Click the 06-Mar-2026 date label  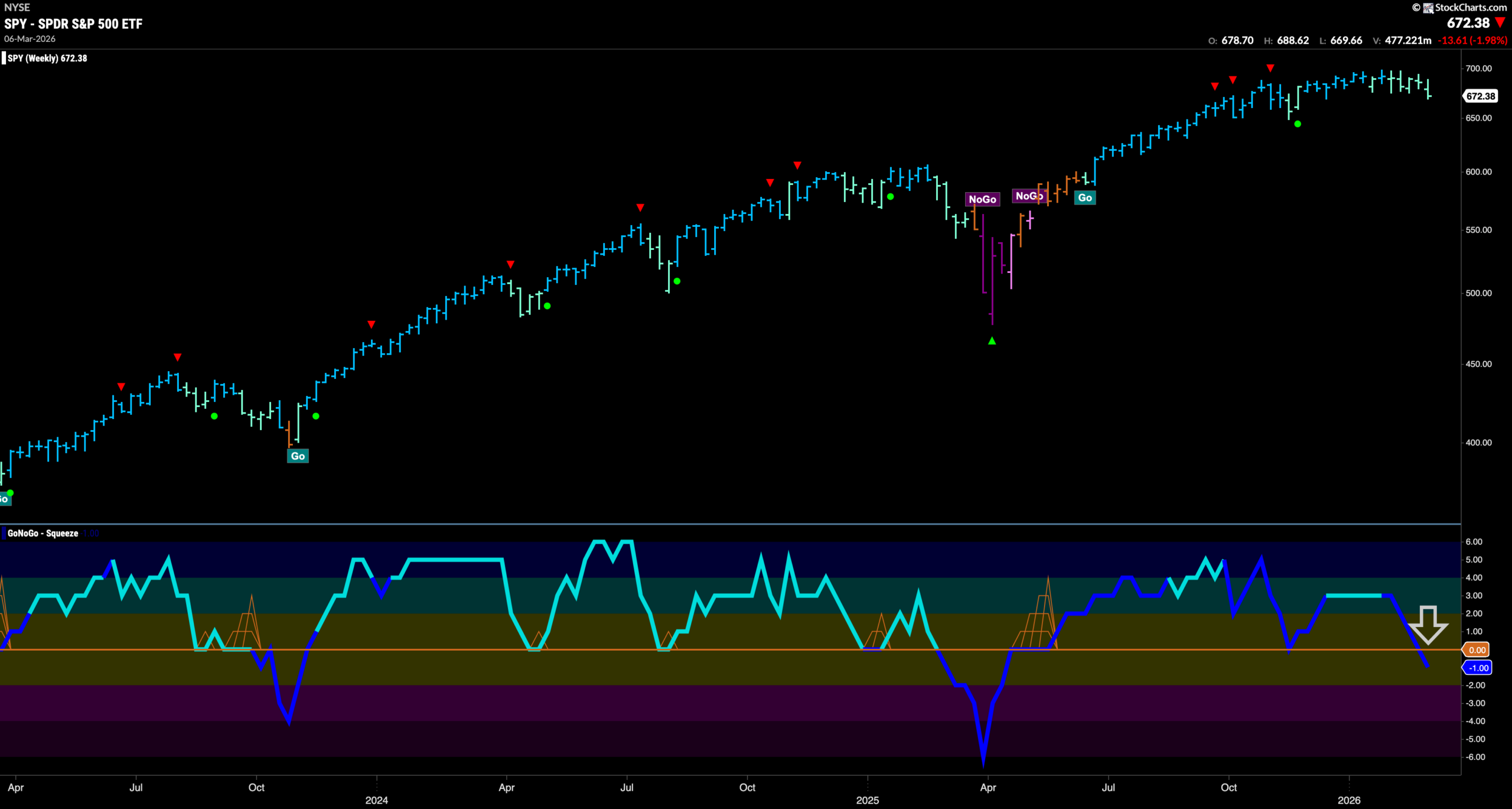click(x=30, y=38)
